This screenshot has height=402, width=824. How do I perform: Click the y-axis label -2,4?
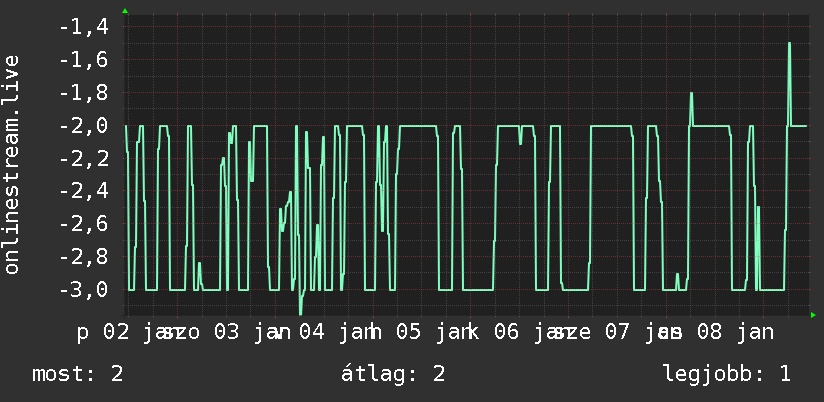pos(84,191)
